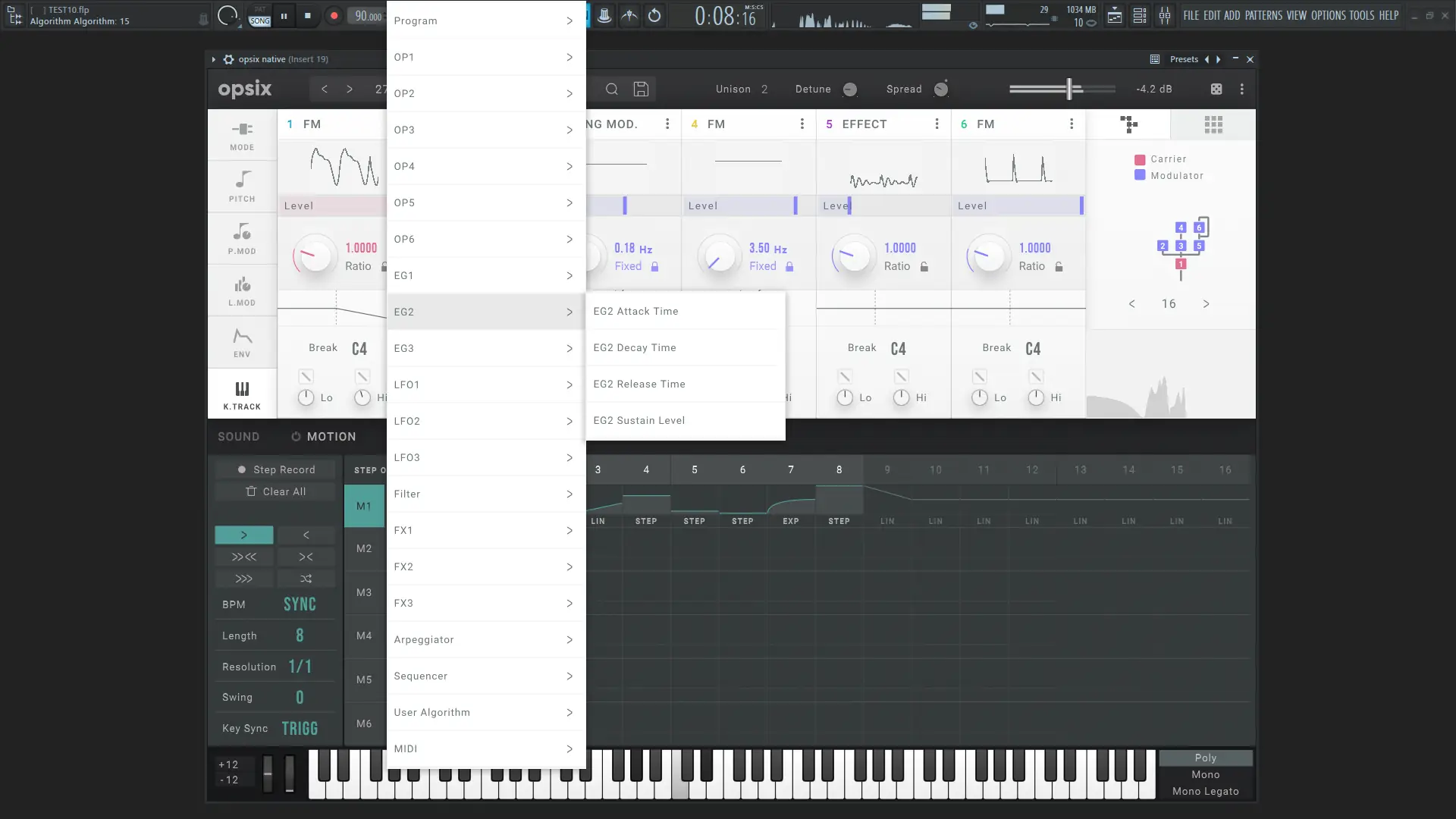Toggle the operator 4 Fixed lock

pyautogui.click(x=789, y=267)
